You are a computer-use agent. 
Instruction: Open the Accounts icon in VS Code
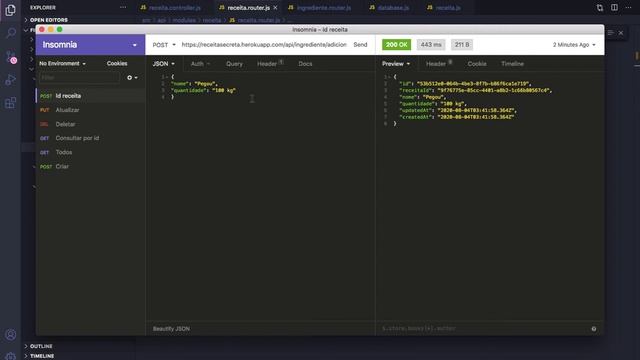11,335
